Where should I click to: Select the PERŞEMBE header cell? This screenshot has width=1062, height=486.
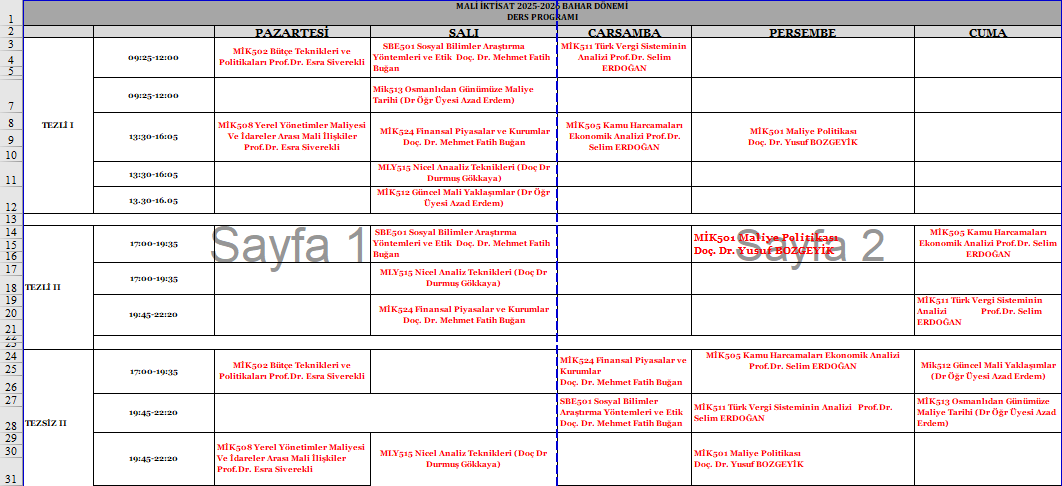802,32
